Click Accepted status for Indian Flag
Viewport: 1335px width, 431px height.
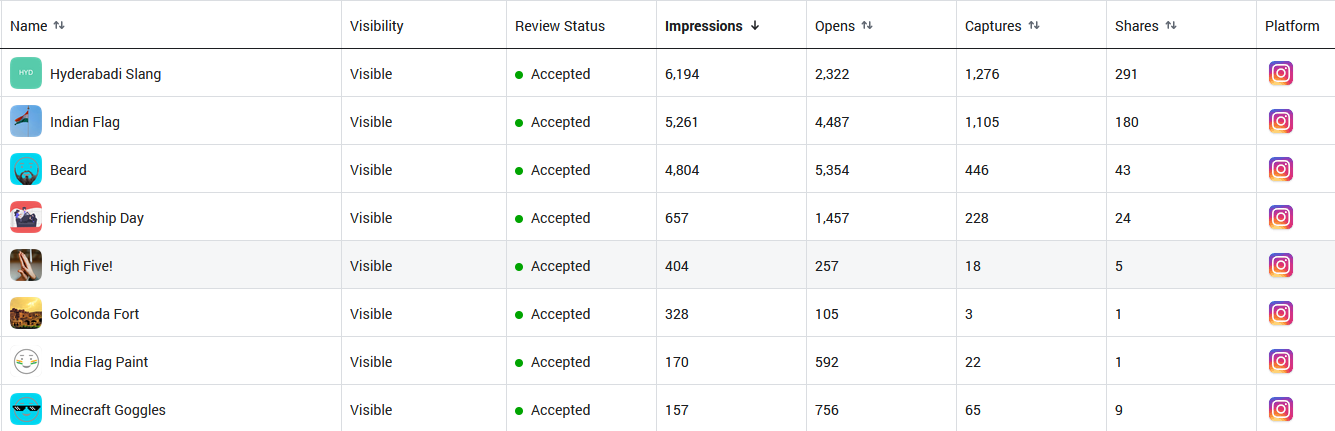(560, 122)
